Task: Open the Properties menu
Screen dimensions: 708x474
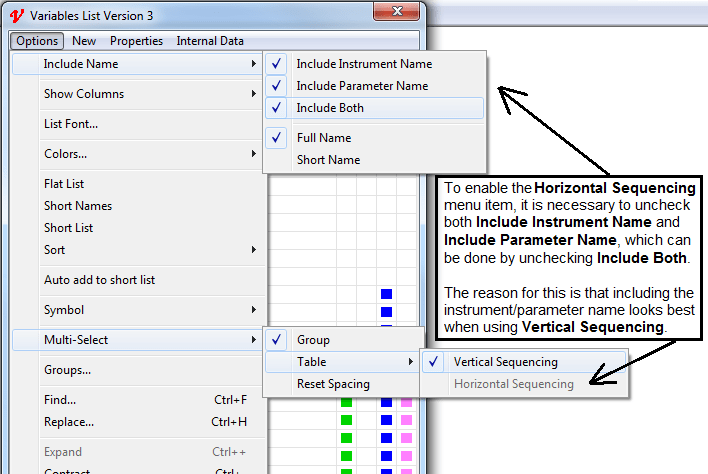Action: click(x=136, y=41)
